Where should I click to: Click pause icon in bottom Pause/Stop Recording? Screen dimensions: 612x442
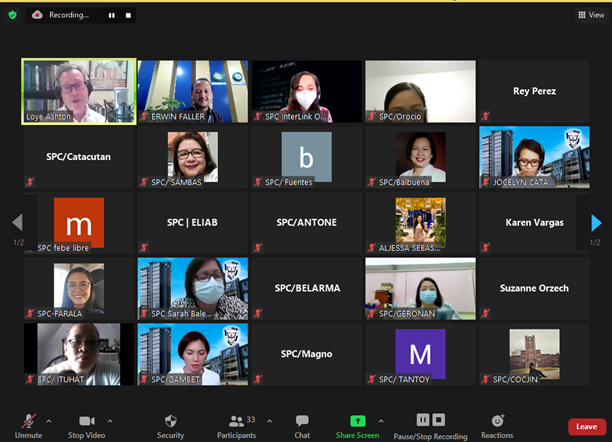[x=423, y=420]
